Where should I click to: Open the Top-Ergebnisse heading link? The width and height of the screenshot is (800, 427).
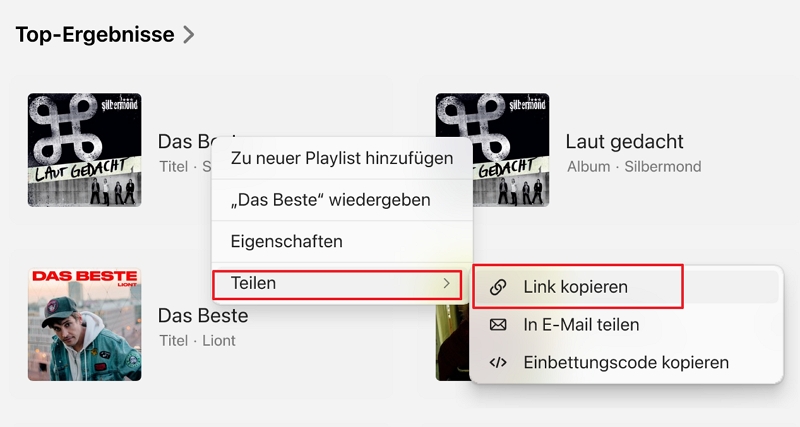[94, 34]
